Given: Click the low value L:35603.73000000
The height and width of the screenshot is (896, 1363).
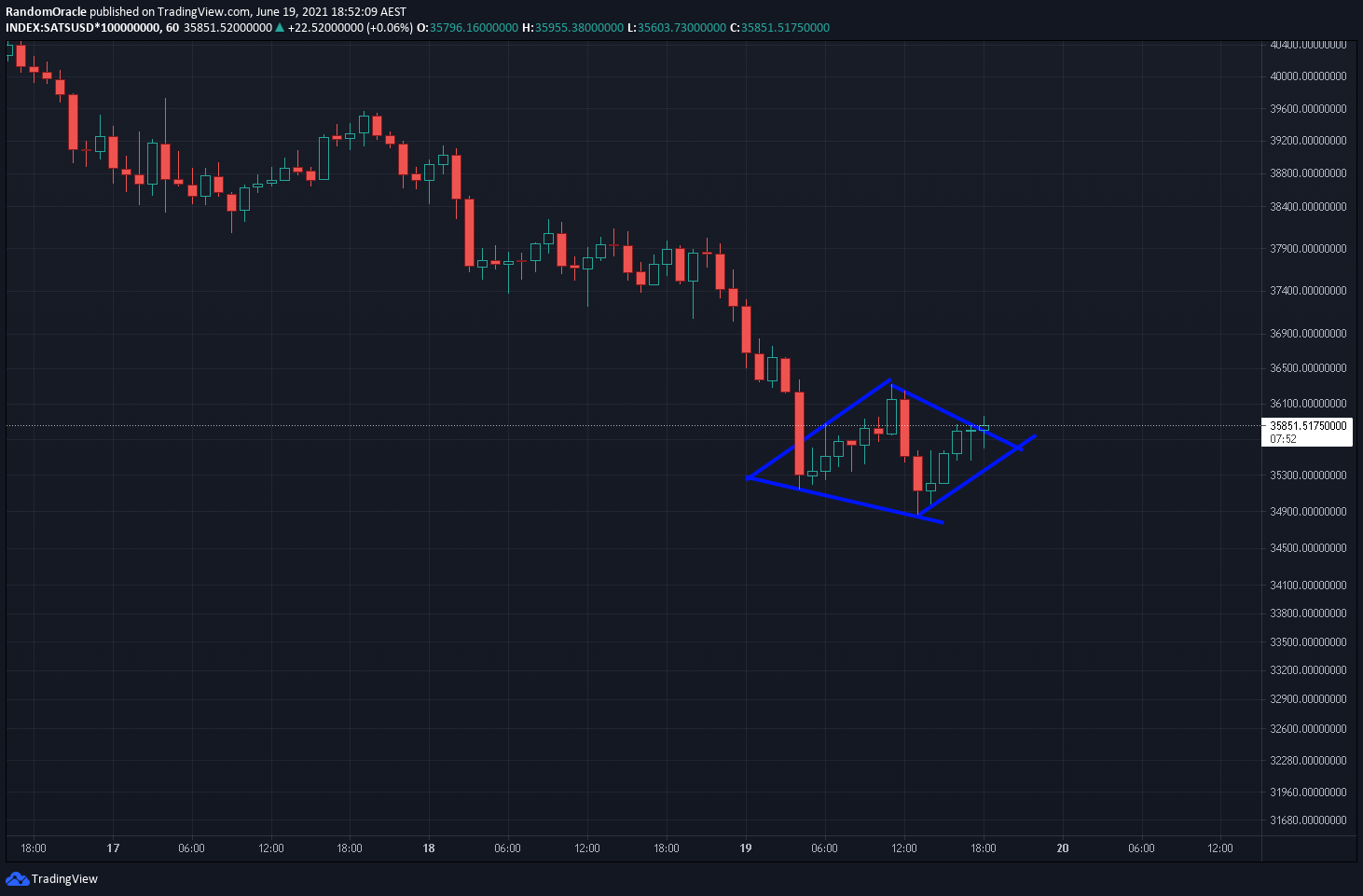Looking at the screenshot, I should click(x=676, y=27).
